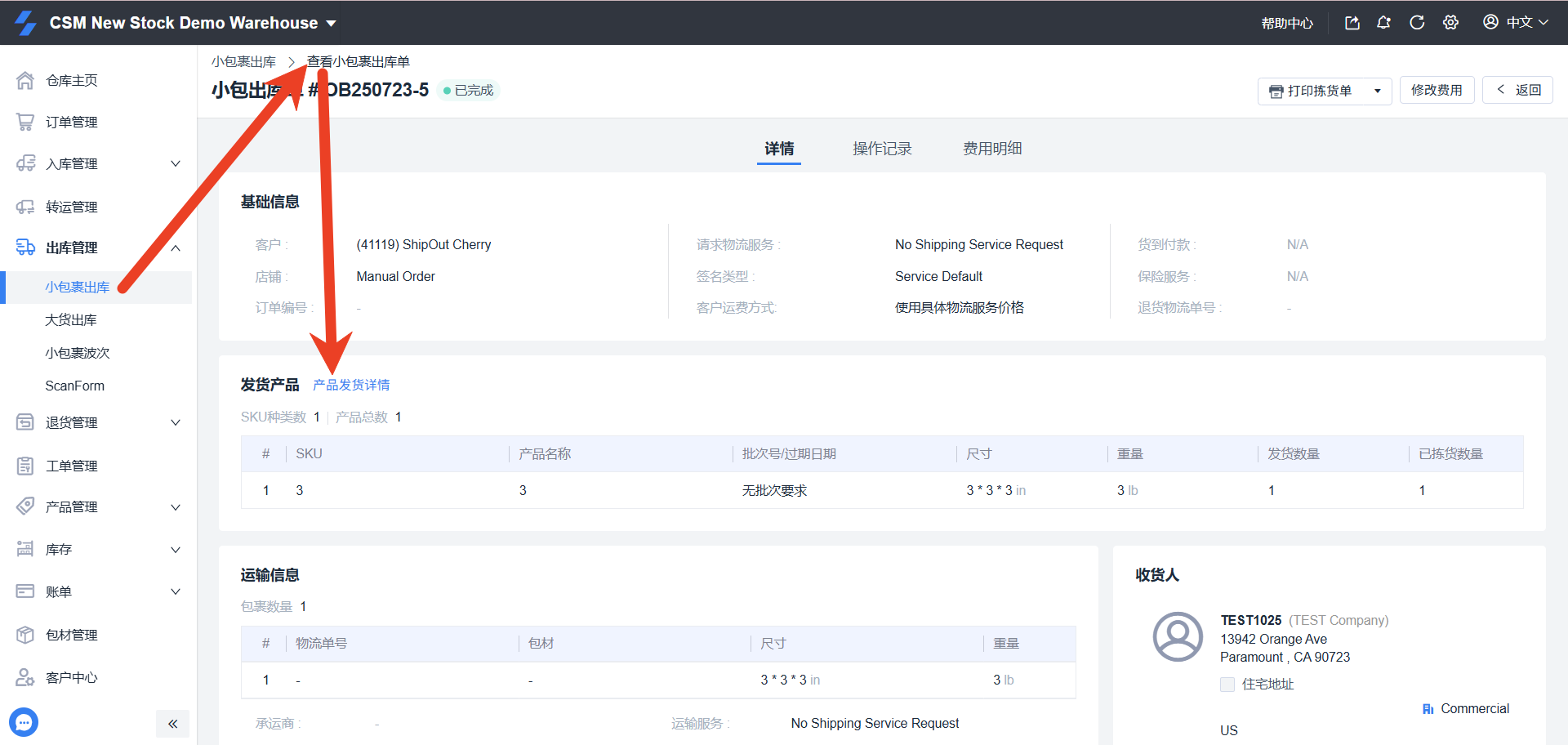1568x745 pixels.
Task: Open 客户中心 menu item
Action: coord(72,677)
